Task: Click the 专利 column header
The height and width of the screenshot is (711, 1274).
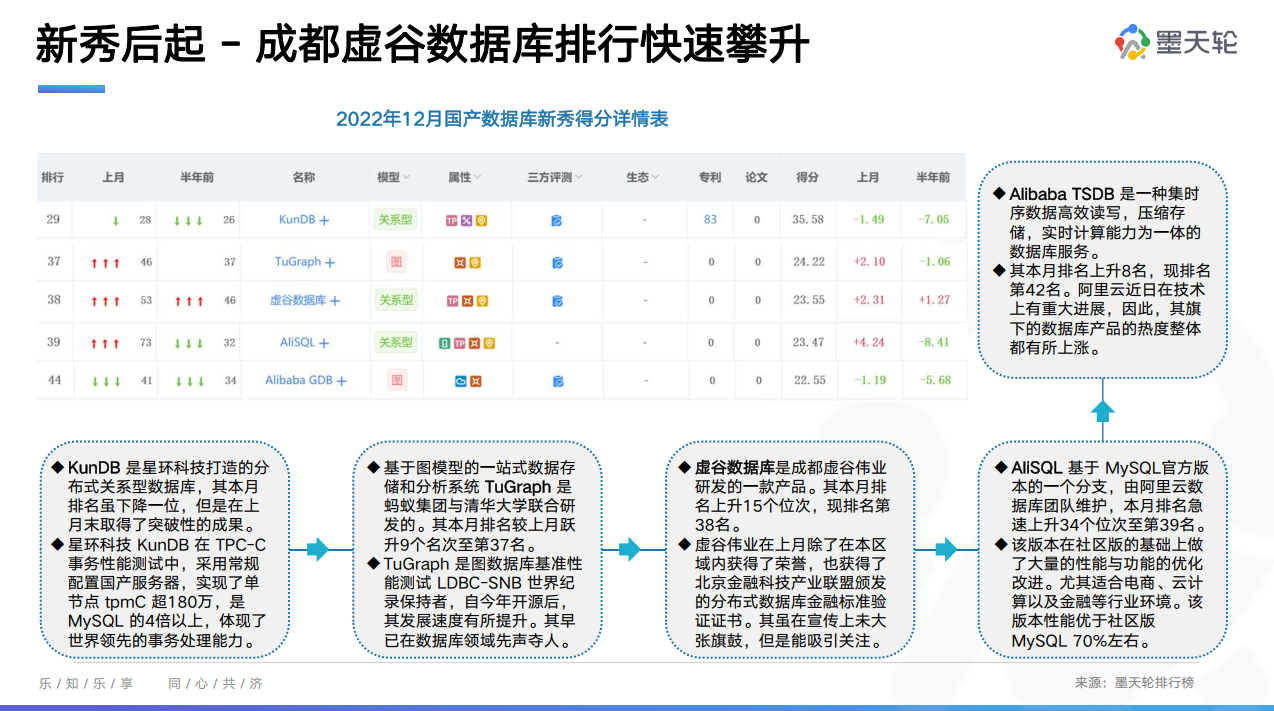Action: 710,177
